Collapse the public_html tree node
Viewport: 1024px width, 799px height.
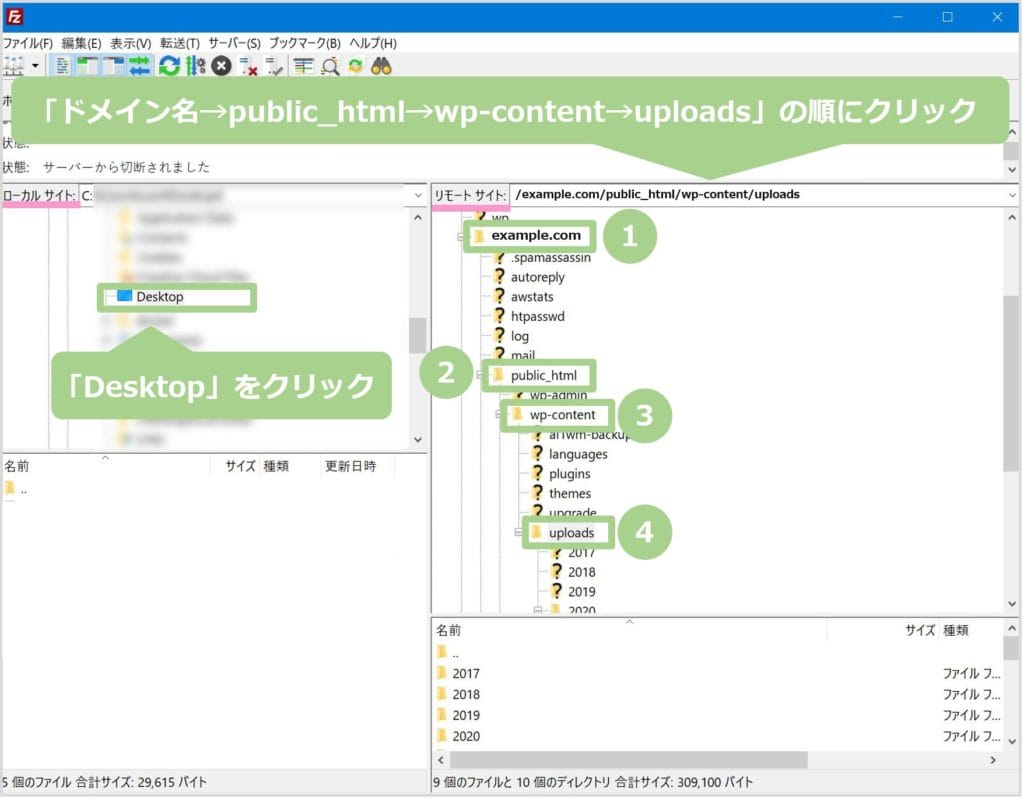pos(480,376)
